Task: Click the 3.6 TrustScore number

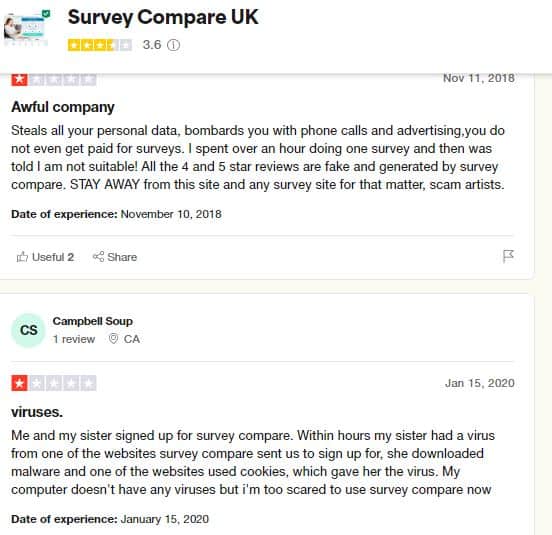Action: click(x=152, y=45)
